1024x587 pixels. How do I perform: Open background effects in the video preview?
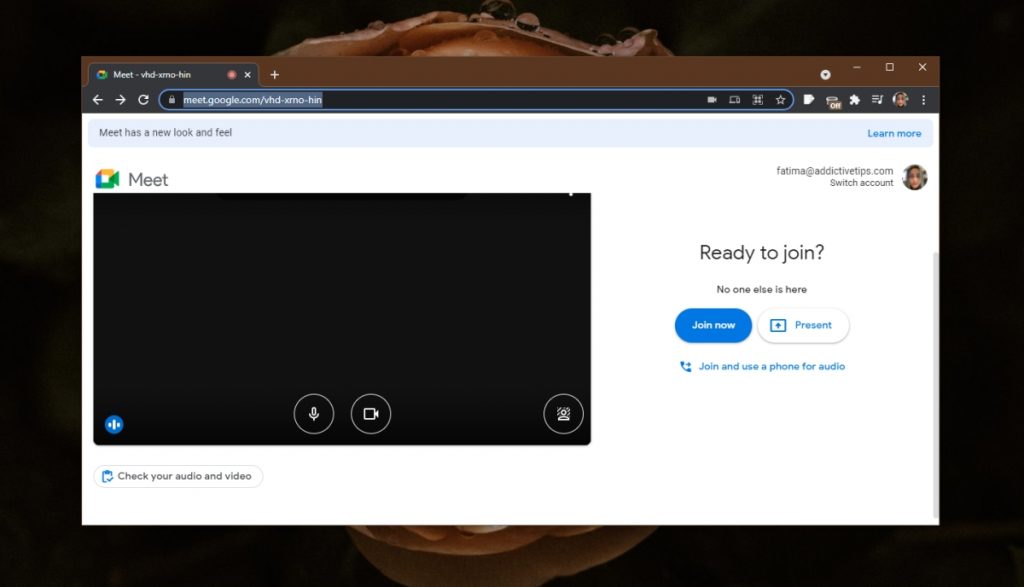coord(563,413)
